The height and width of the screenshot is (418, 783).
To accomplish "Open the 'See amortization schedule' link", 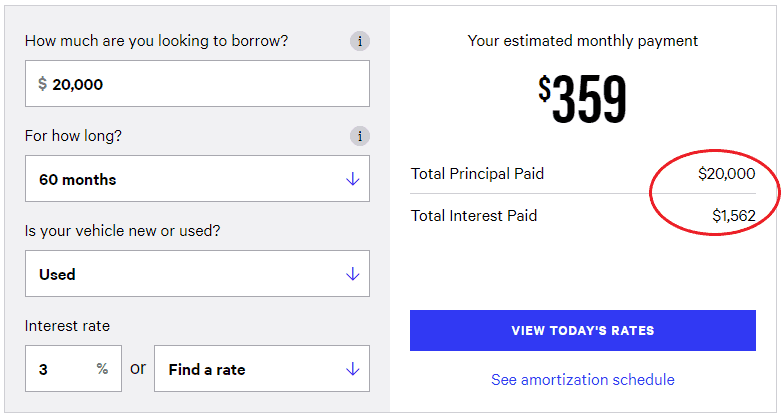I will 583,380.
